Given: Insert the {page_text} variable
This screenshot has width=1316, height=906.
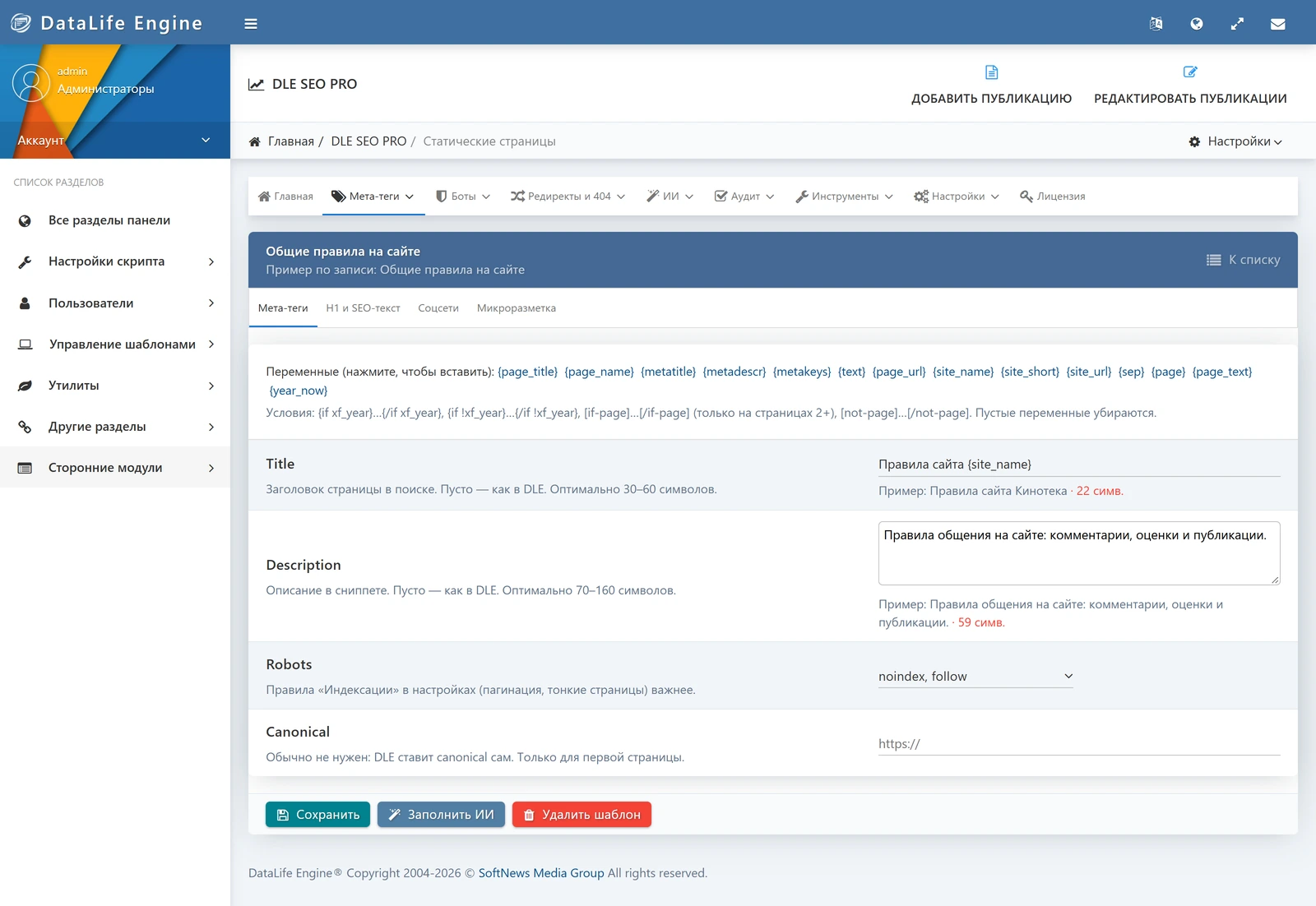Looking at the screenshot, I should click(1222, 372).
